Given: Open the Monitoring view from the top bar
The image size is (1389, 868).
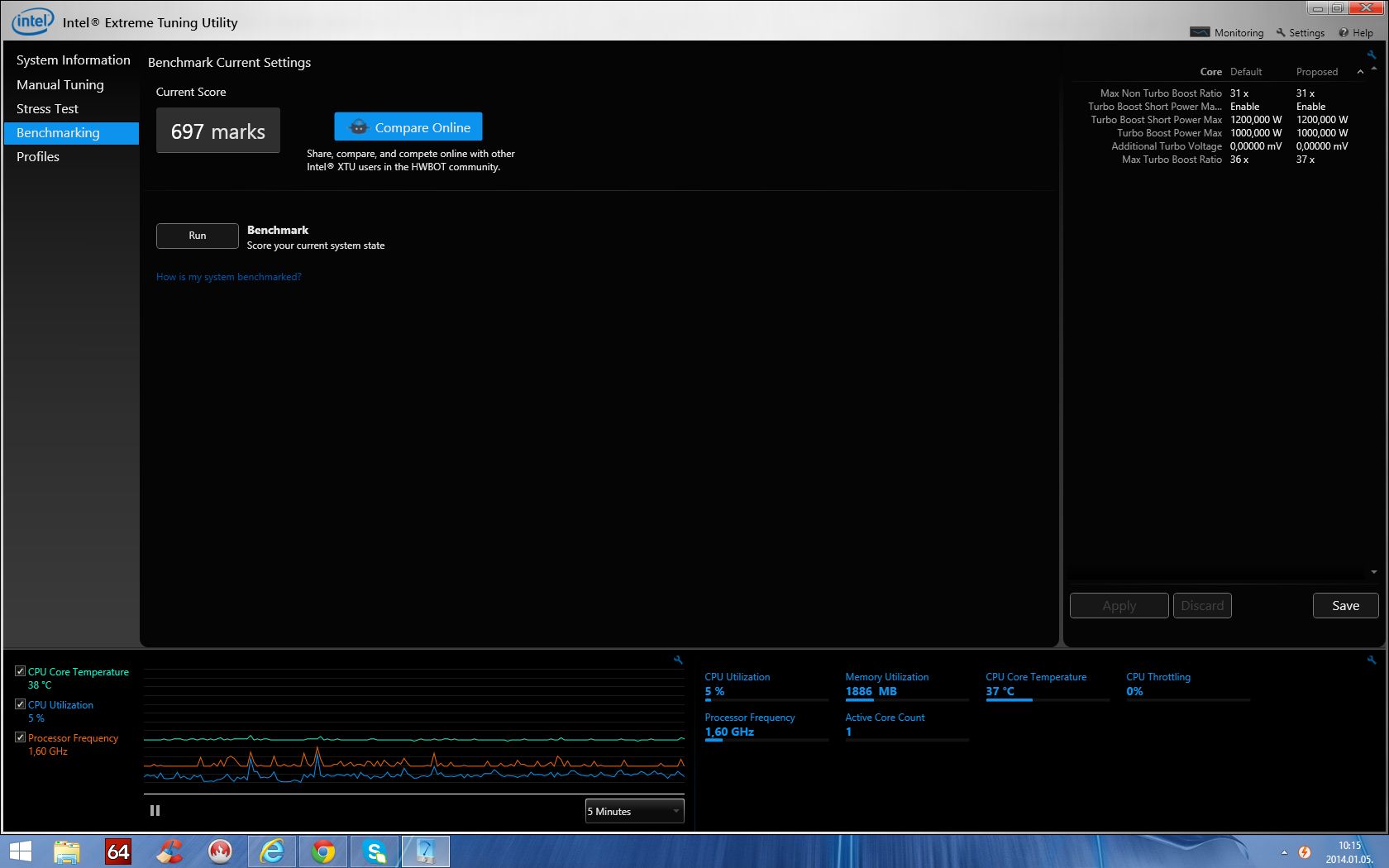Looking at the screenshot, I should 1227,32.
